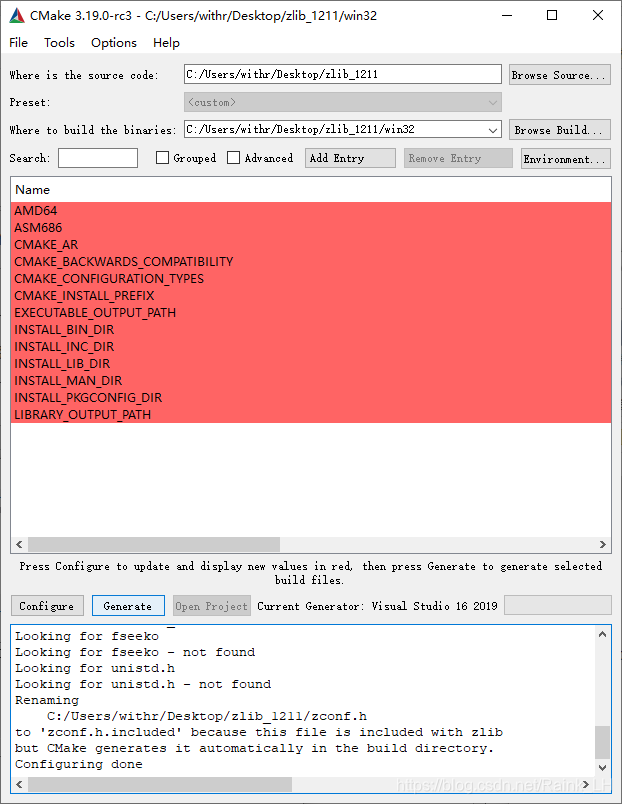Click the Browse Build button

click(559, 130)
